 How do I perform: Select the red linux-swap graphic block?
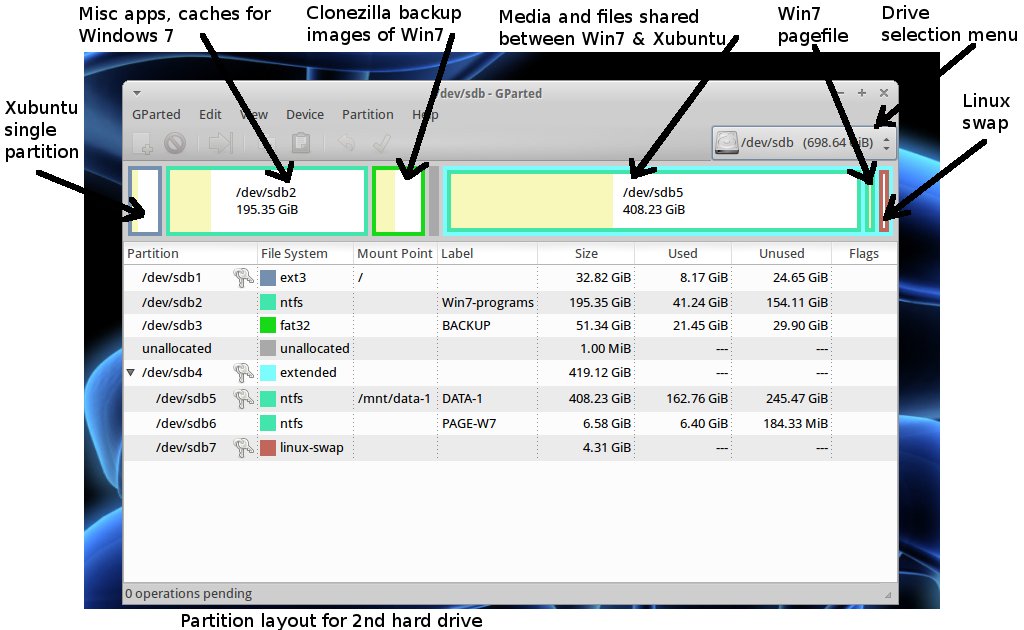pyautogui.click(x=884, y=201)
